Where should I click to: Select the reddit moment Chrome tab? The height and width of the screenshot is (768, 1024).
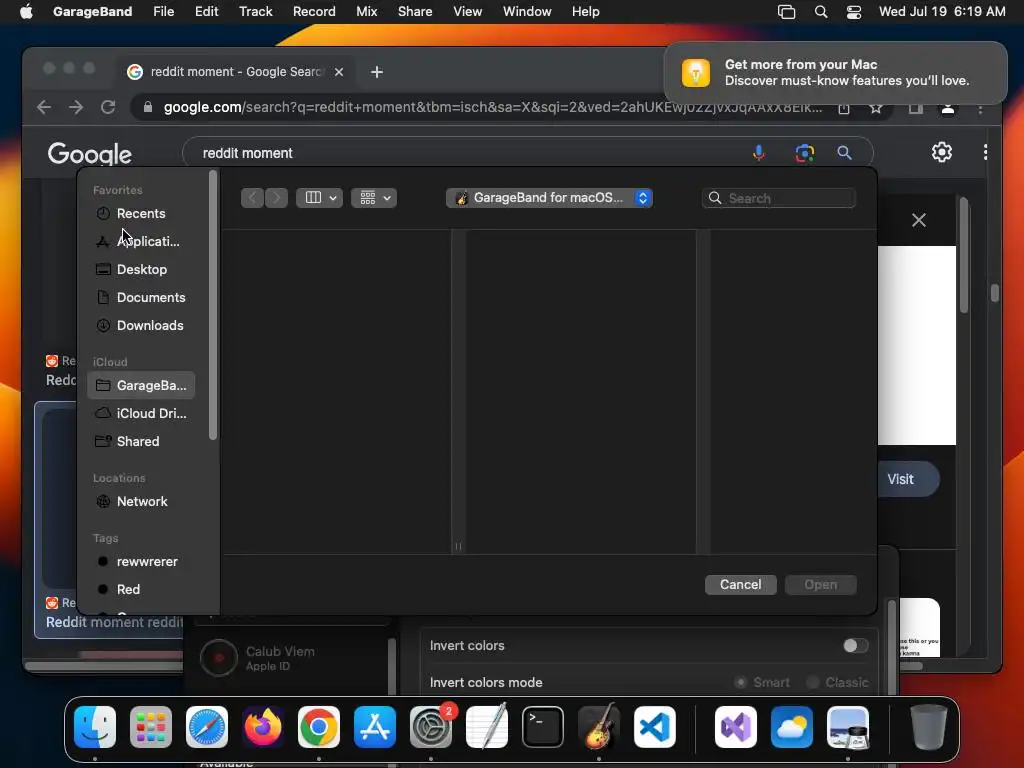pyautogui.click(x=236, y=72)
